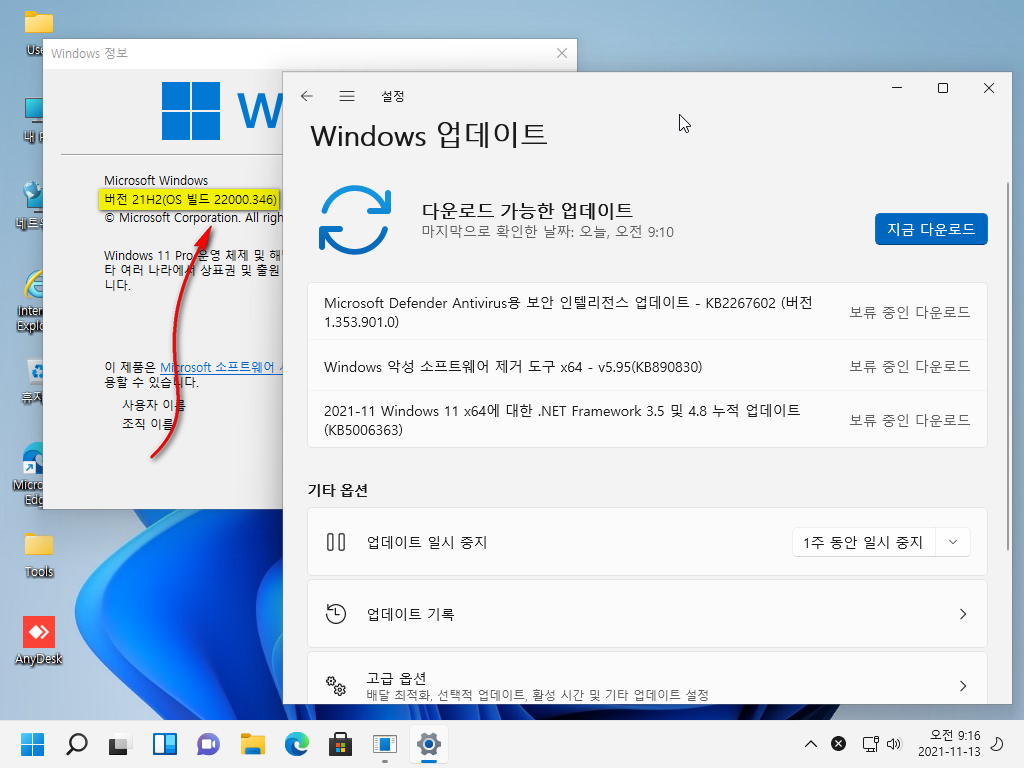
Task: Open taskbar Search
Action: [x=76, y=744]
